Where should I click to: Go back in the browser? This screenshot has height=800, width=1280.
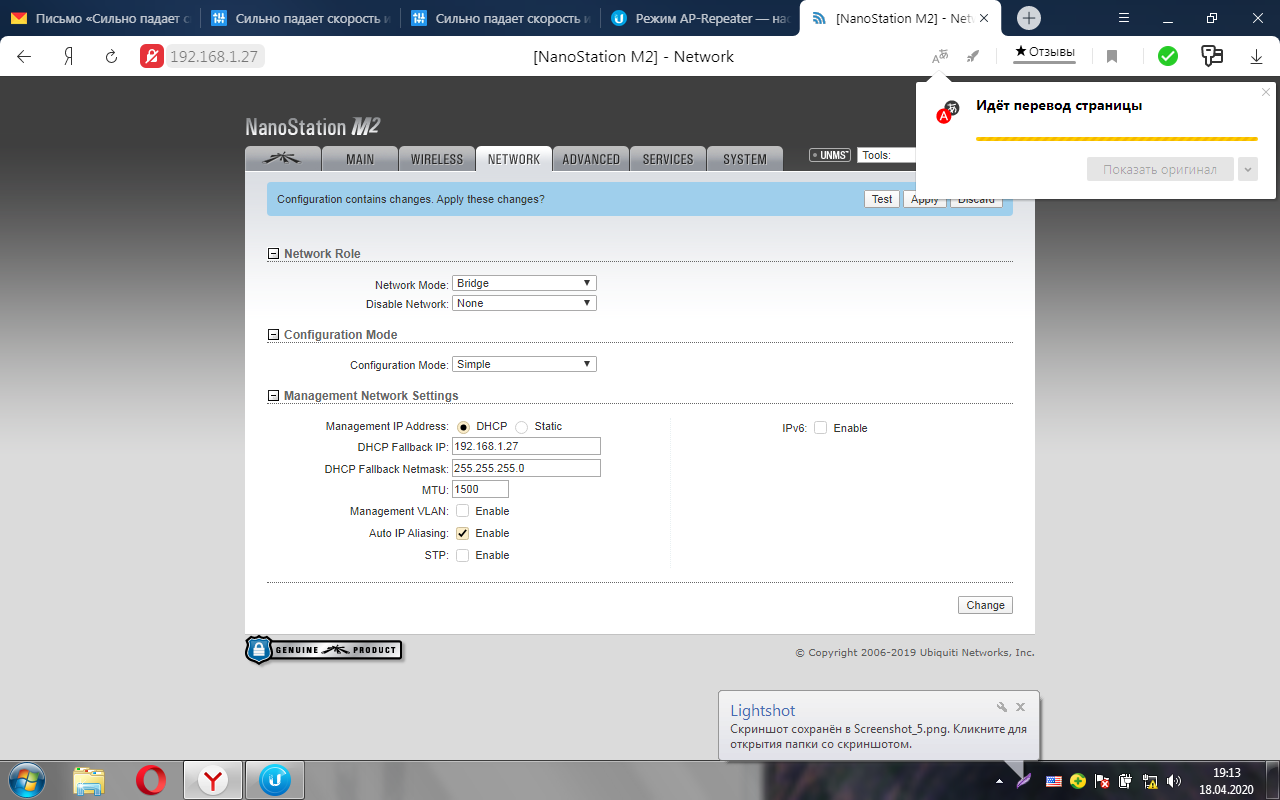tap(24, 57)
